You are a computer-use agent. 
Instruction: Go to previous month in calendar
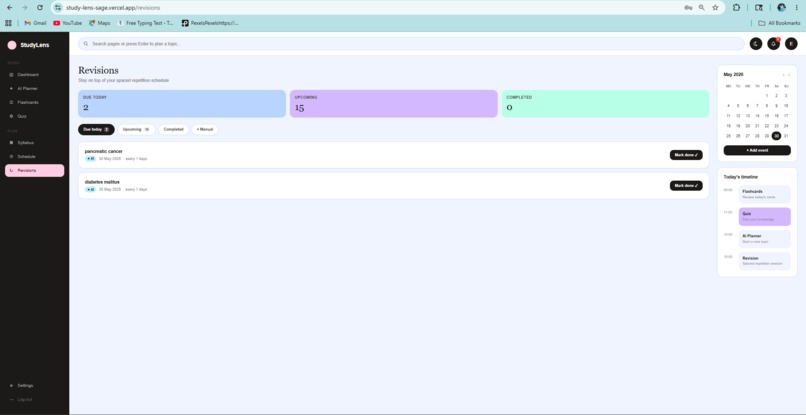[783, 75]
